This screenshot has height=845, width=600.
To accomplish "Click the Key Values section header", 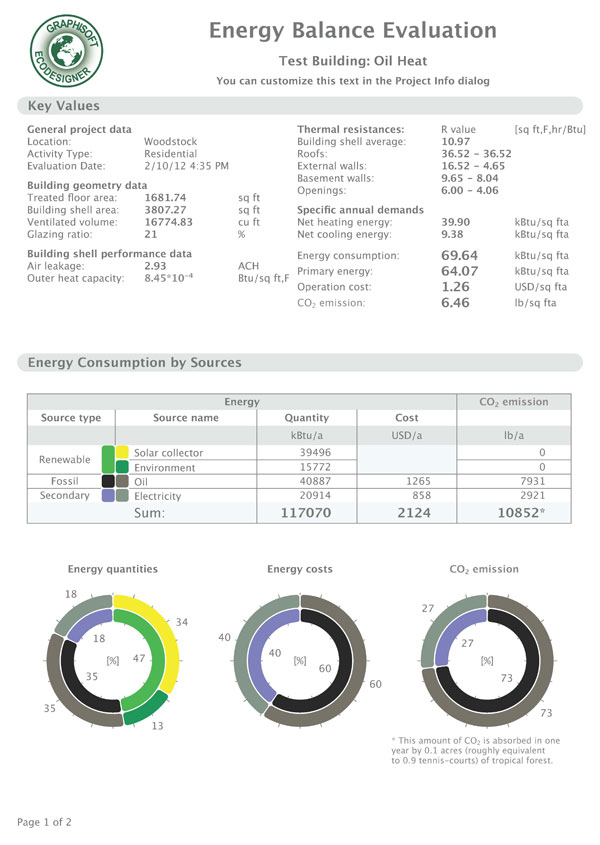I will coord(64,106).
